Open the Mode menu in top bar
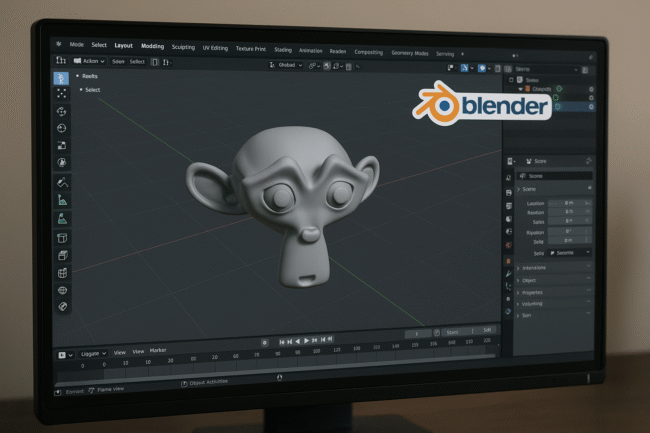This screenshot has height=433, width=650. (77, 44)
